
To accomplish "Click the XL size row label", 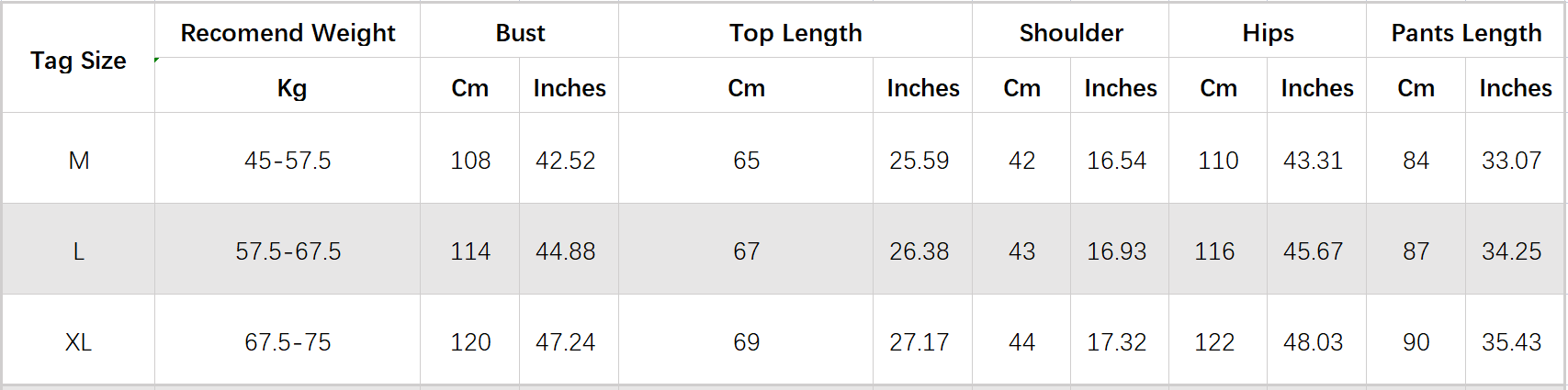I will point(79,342).
